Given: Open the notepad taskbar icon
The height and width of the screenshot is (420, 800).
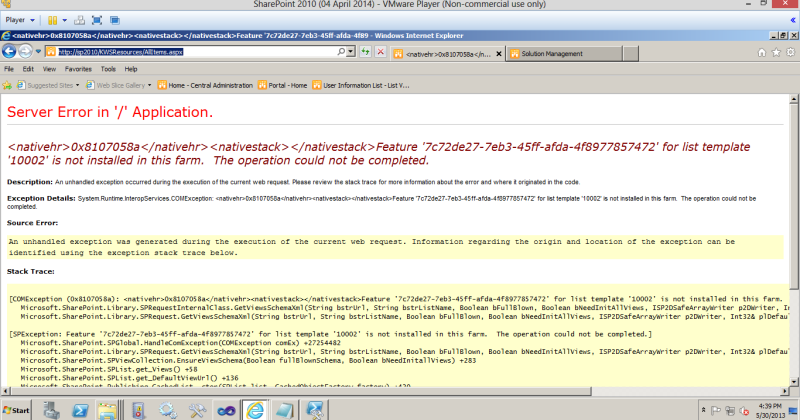Looking at the screenshot, I should [284, 410].
